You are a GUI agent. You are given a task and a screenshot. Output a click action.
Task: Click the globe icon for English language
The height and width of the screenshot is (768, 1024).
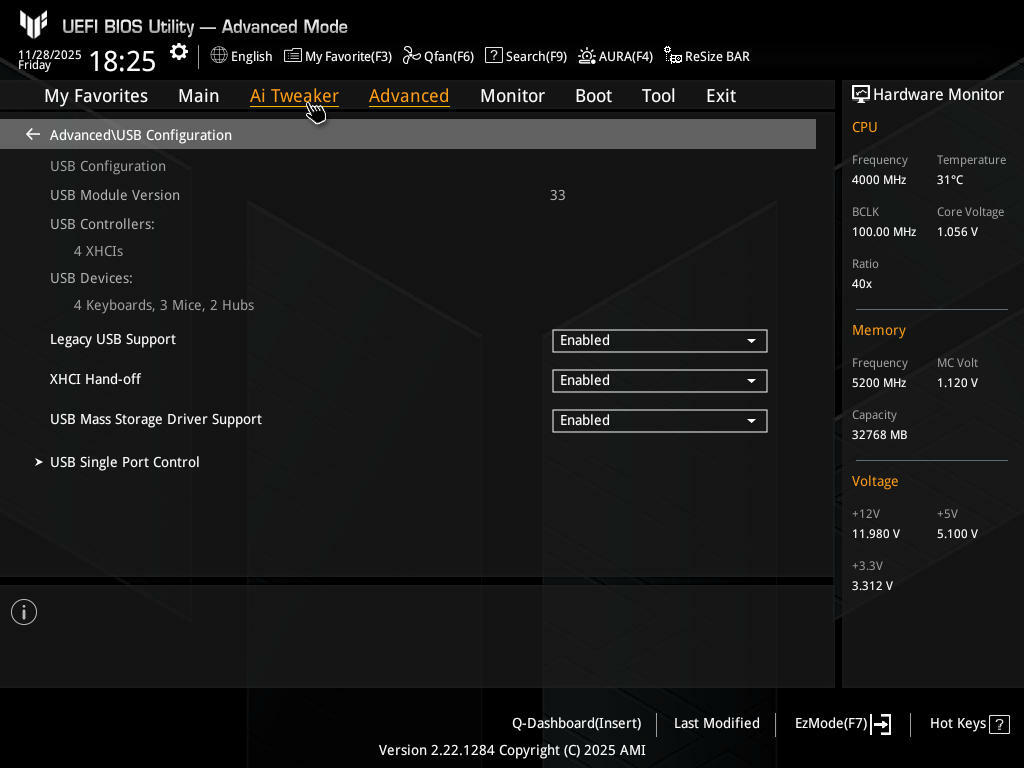(219, 56)
